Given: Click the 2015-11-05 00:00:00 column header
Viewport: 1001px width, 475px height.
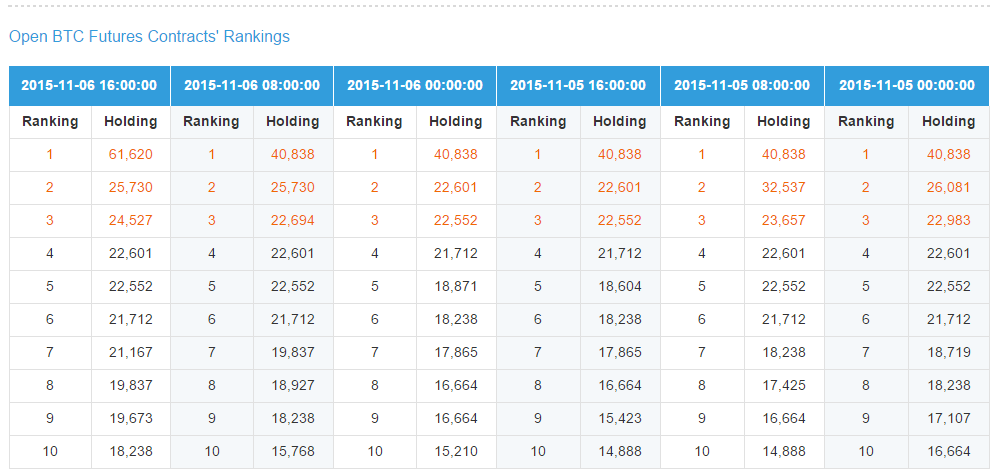Looking at the screenshot, I should (907, 86).
